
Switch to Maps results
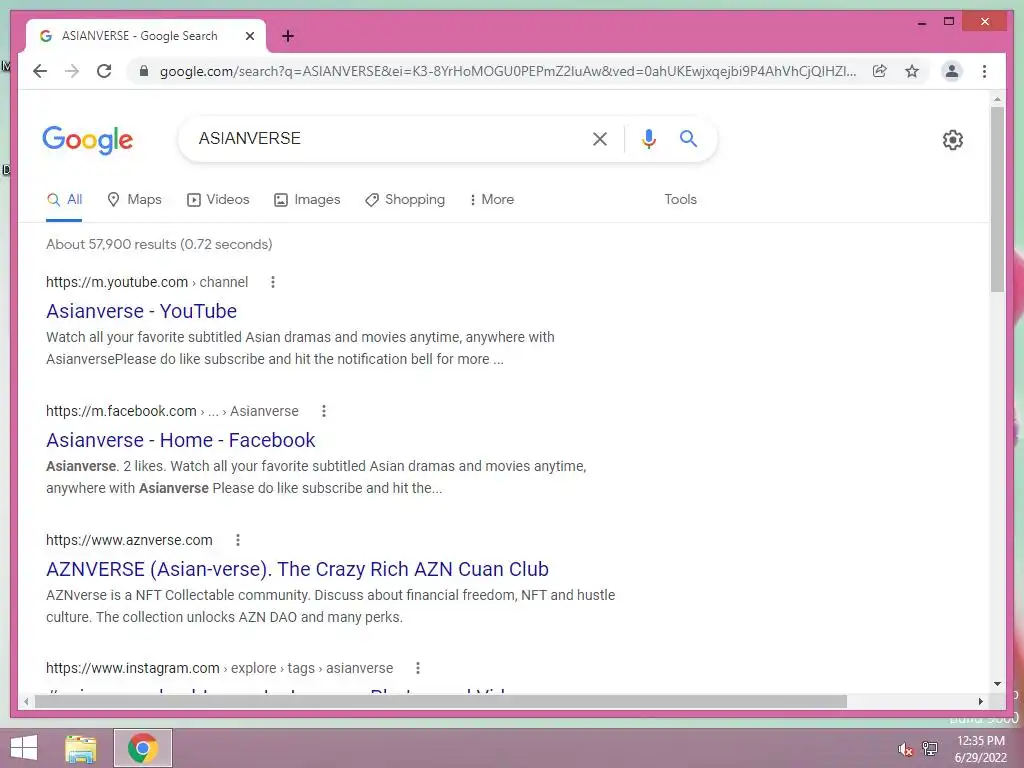[x=134, y=200]
